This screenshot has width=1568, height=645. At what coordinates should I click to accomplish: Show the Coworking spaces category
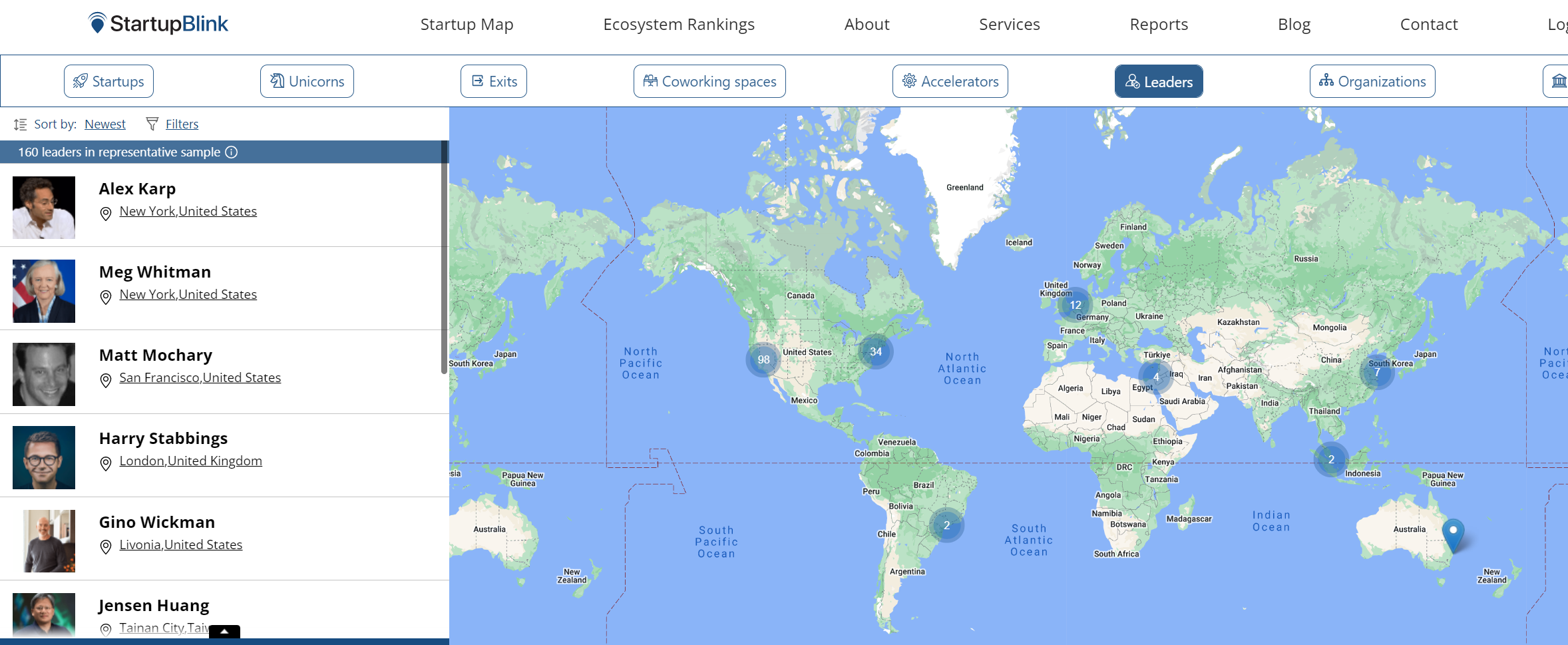pyautogui.click(x=709, y=81)
